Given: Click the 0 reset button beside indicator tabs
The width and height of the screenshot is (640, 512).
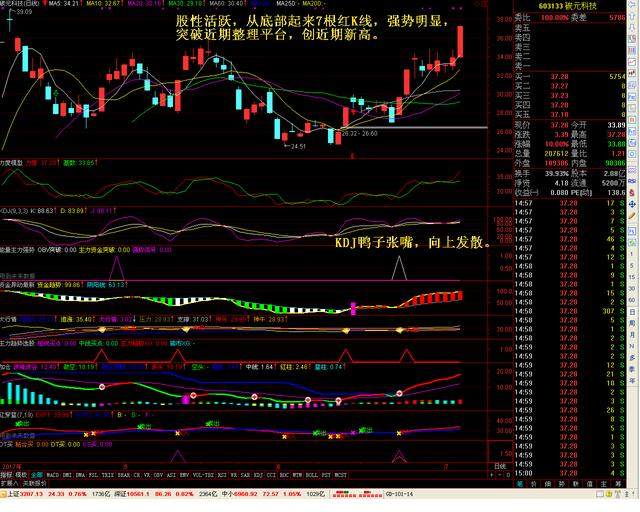Looking at the screenshot, I should click(x=508, y=475).
